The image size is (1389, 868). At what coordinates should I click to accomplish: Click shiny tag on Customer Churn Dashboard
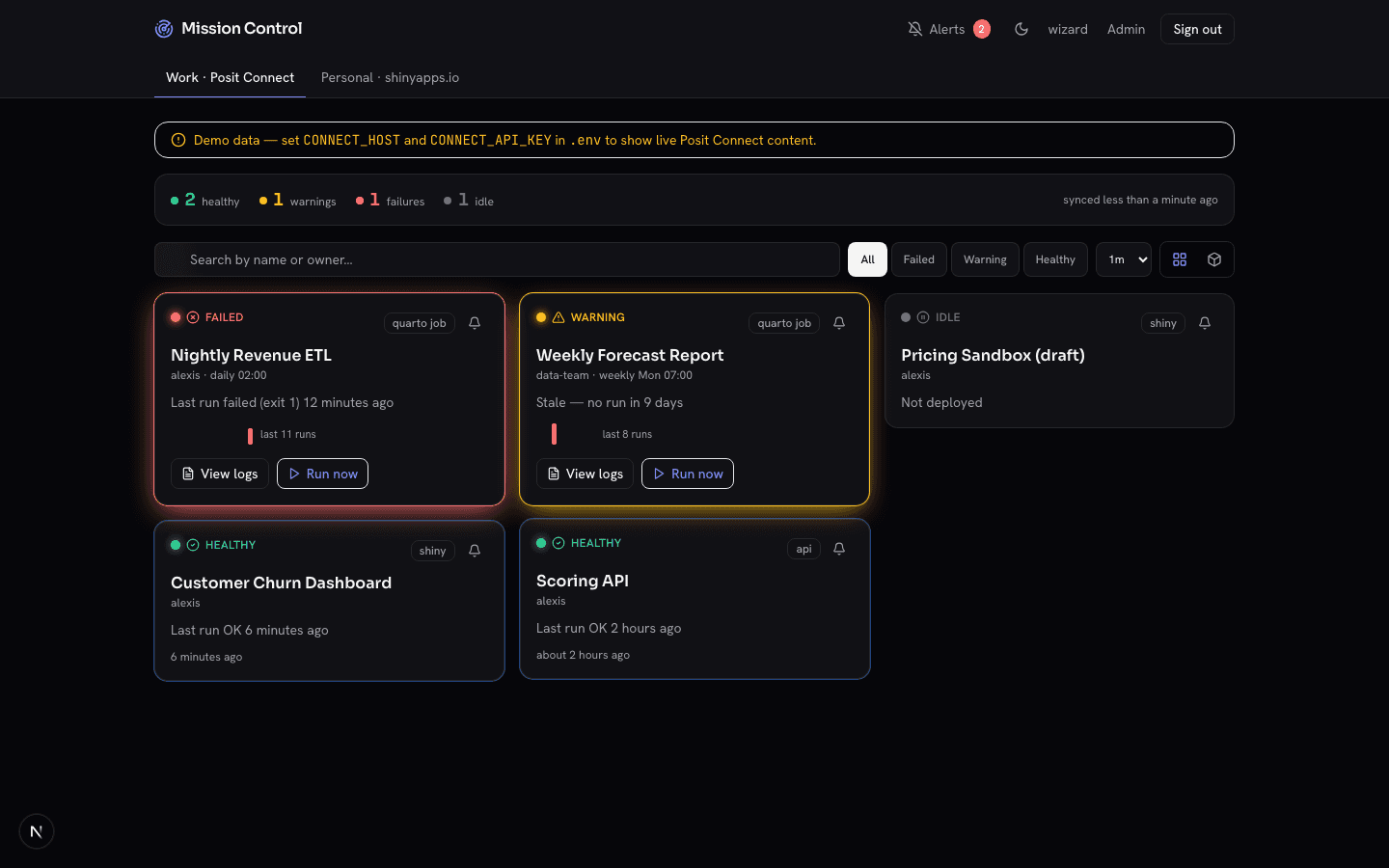pyautogui.click(x=432, y=551)
